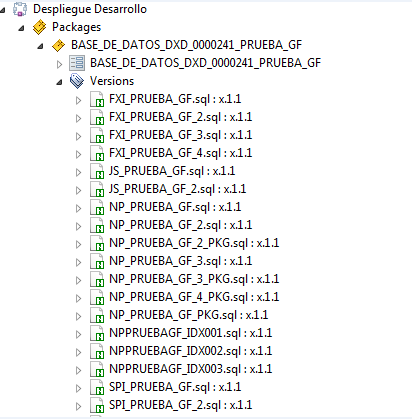Click the Versions tag icon
The height and width of the screenshot is (419, 412).
click(x=77, y=81)
